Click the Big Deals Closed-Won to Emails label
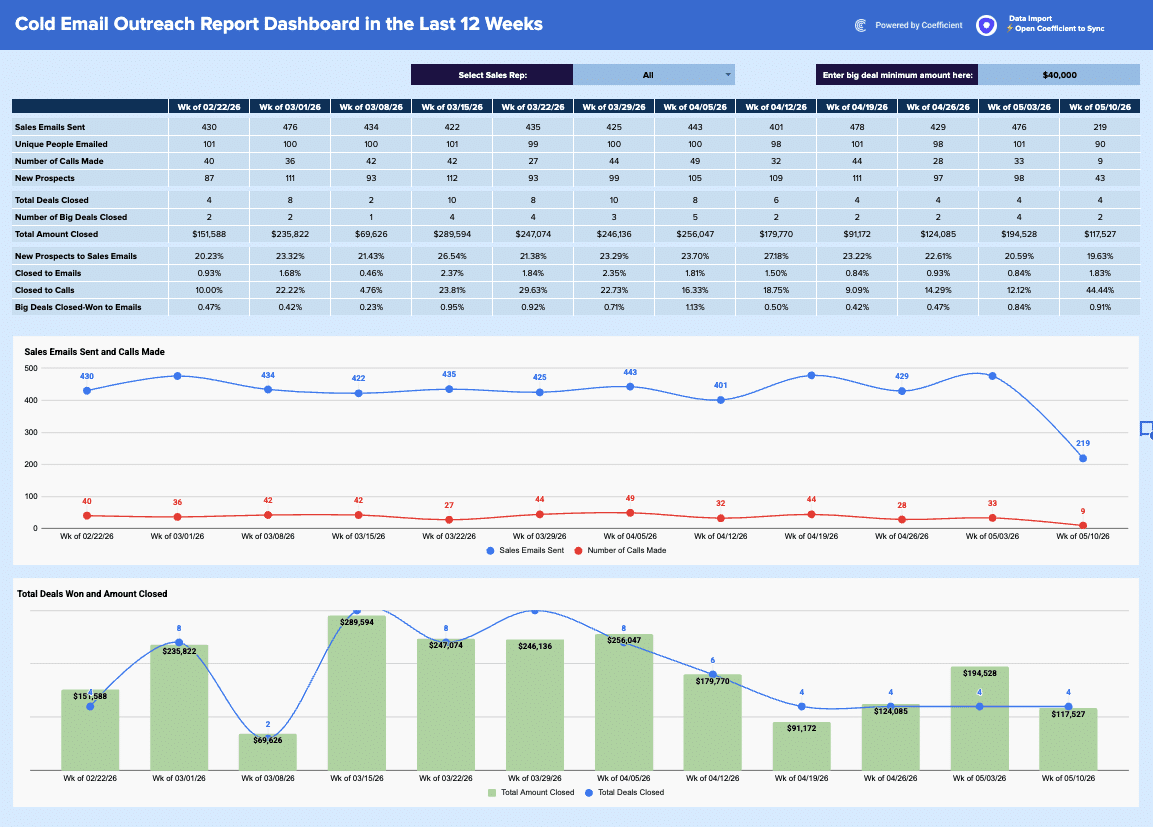 pos(78,307)
